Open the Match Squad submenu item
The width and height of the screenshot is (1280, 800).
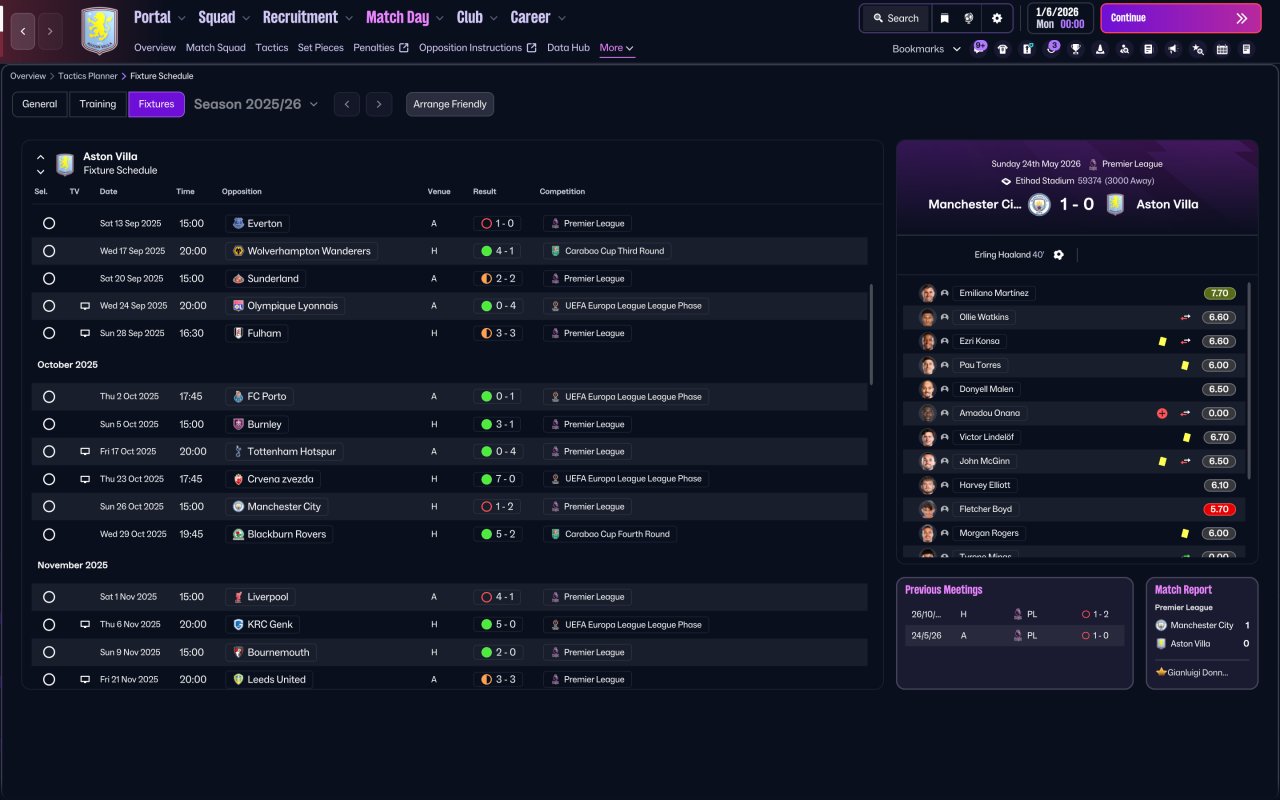pyautogui.click(x=215, y=48)
